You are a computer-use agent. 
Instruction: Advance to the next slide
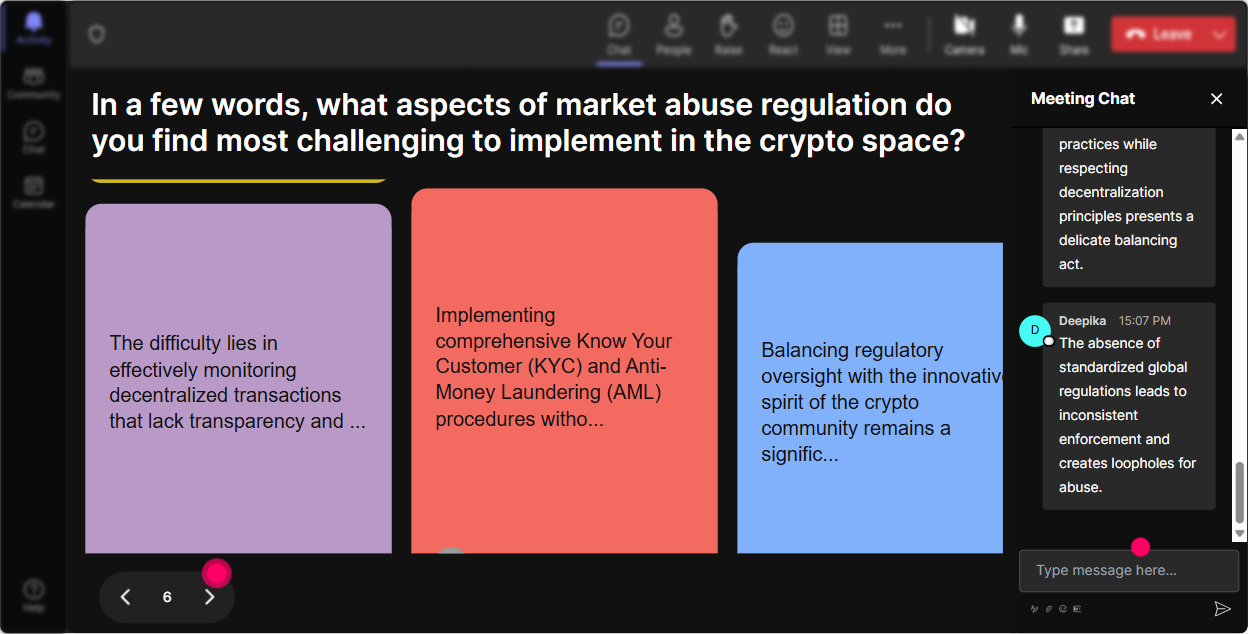209,597
